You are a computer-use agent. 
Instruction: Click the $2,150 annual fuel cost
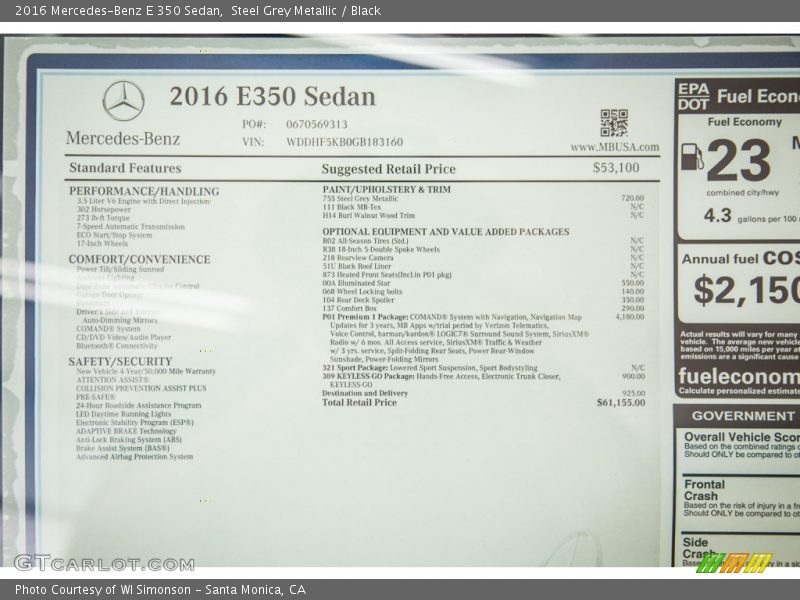click(746, 290)
